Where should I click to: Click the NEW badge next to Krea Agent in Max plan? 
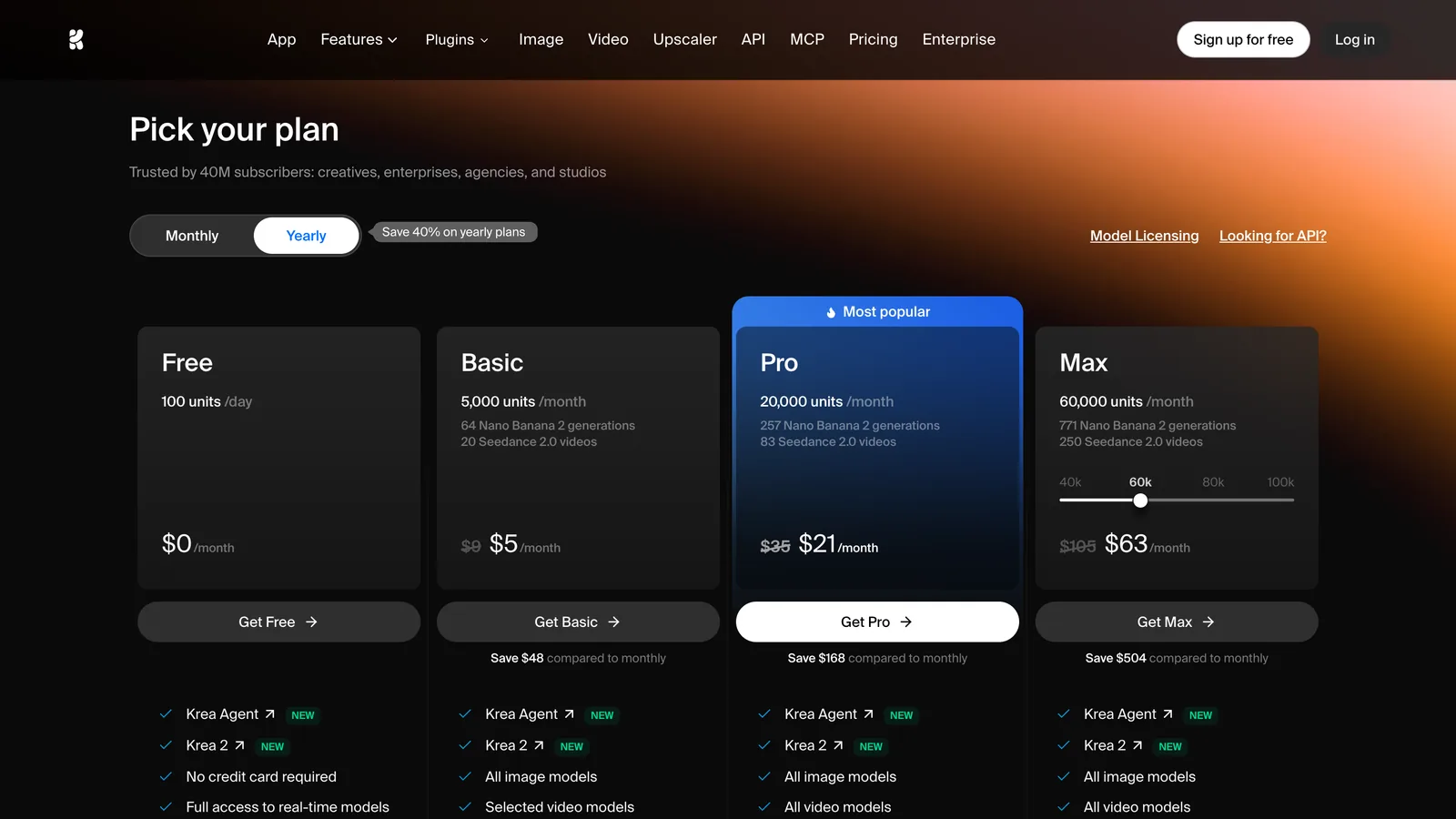click(1201, 715)
